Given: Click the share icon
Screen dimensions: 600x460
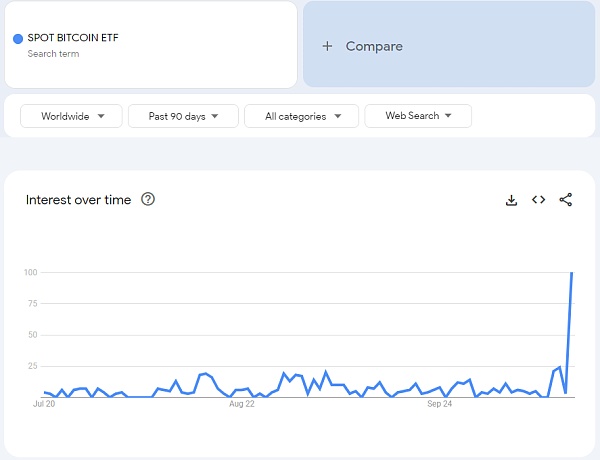Looking at the screenshot, I should [566, 200].
